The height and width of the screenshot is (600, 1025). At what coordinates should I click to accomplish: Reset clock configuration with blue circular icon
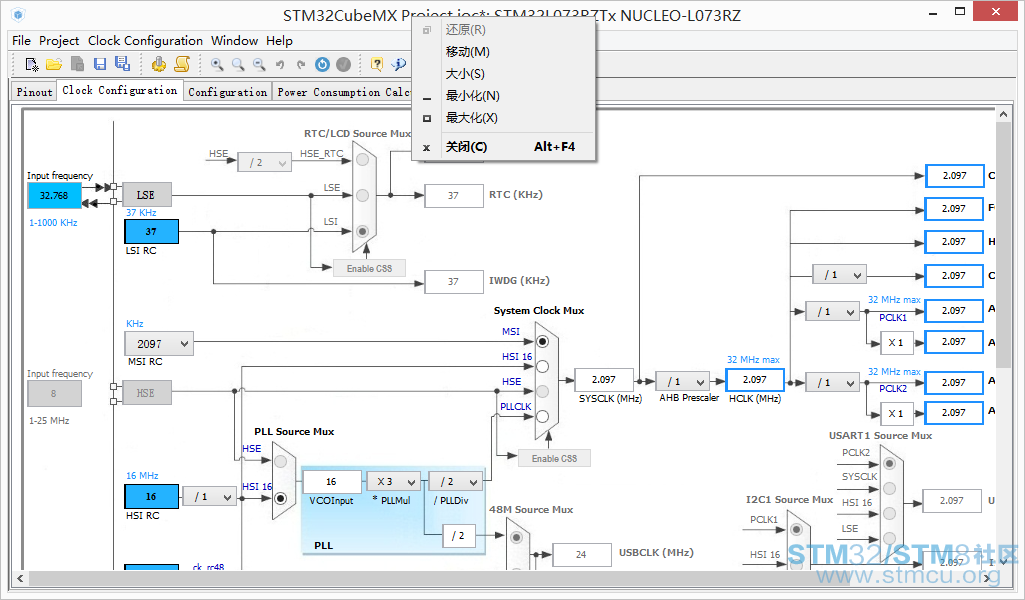pyautogui.click(x=322, y=64)
